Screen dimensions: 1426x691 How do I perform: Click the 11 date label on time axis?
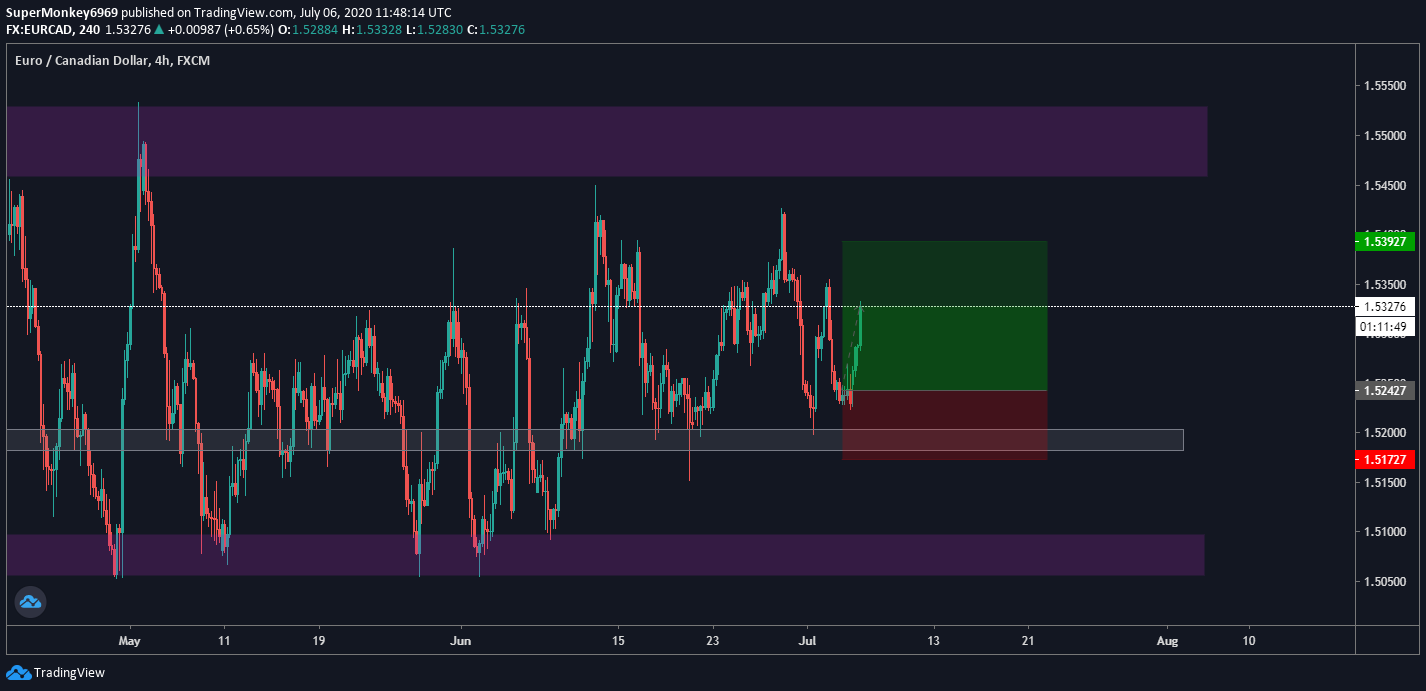[x=224, y=640]
